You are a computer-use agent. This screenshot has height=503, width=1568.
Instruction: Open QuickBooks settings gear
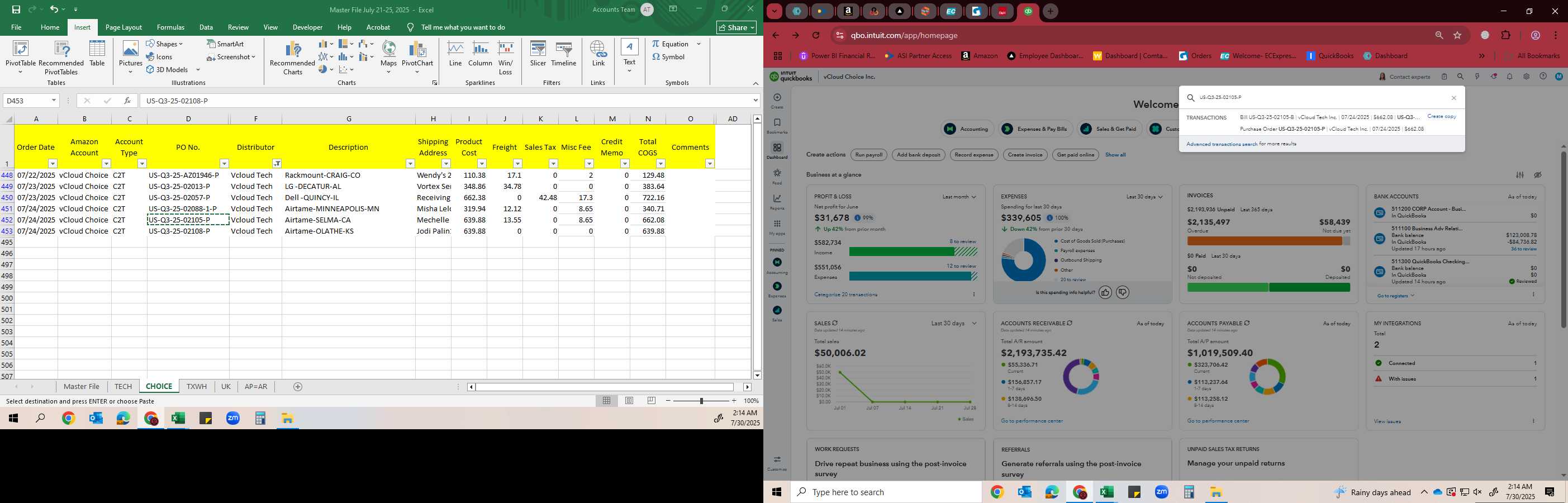tap(1526, 77)
